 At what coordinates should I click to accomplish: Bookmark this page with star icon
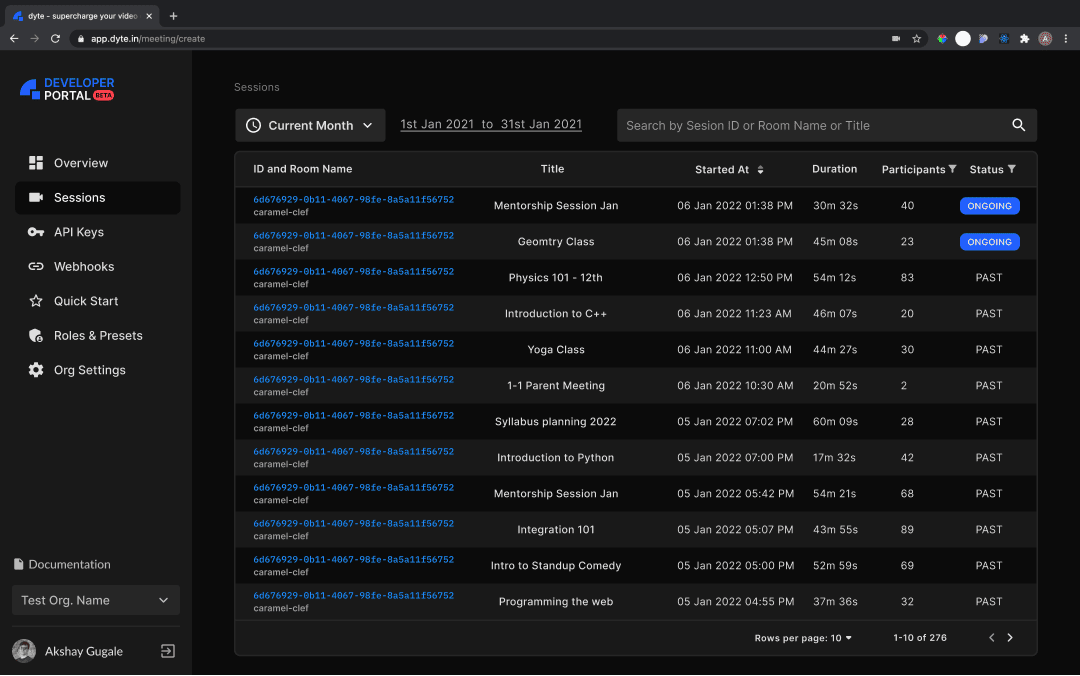[x=916, y=39]
